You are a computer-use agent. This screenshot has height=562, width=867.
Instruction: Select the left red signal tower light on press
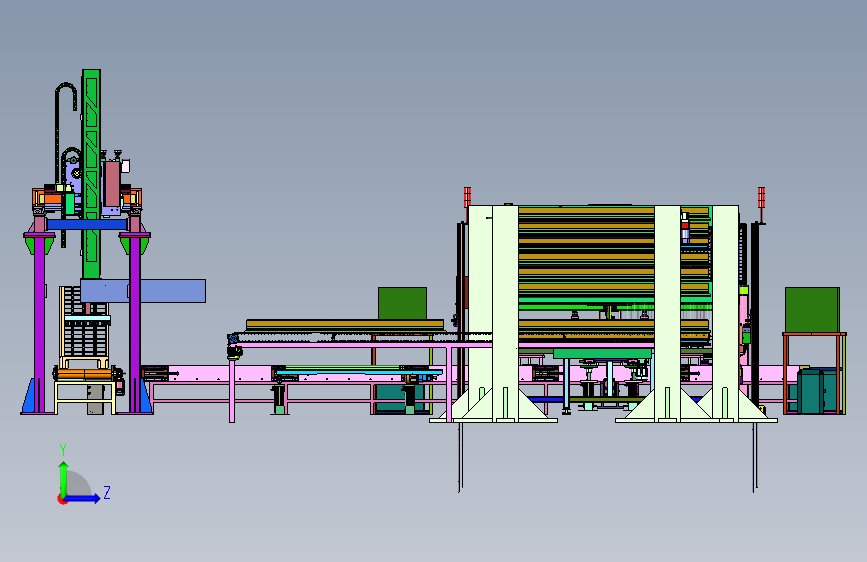467,196
